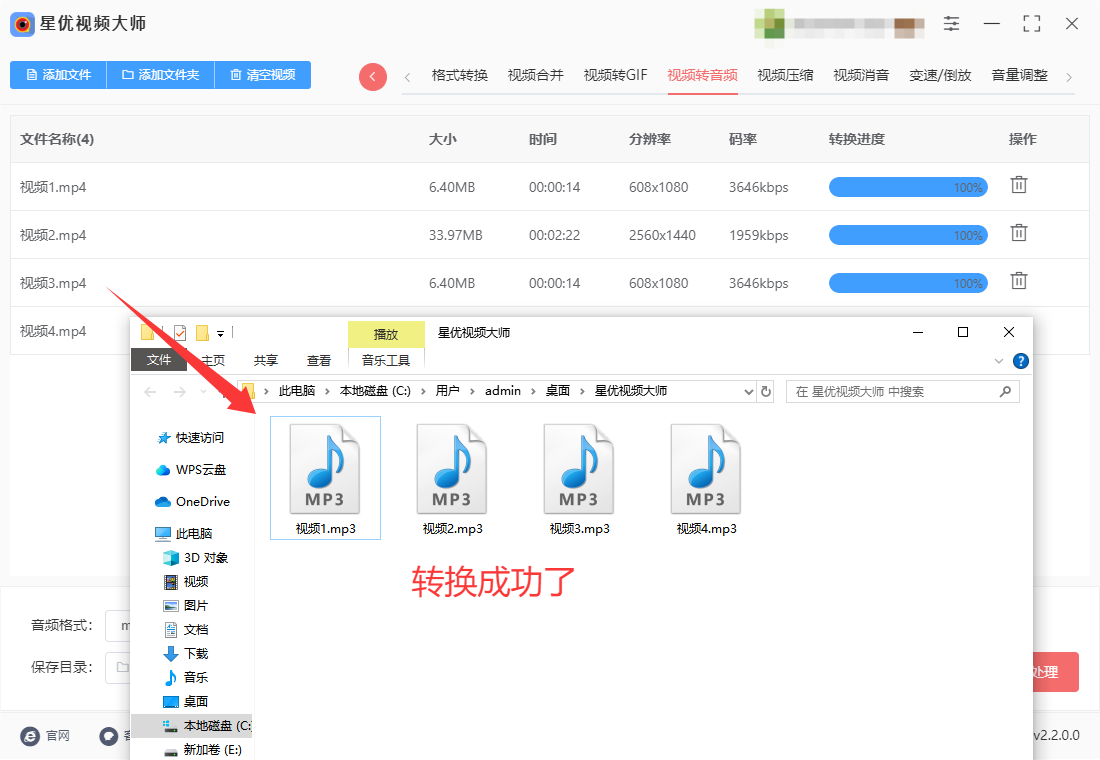Select the 视频4.mp3 file icon
1100x760 pixels.
[x=706, y=469]
